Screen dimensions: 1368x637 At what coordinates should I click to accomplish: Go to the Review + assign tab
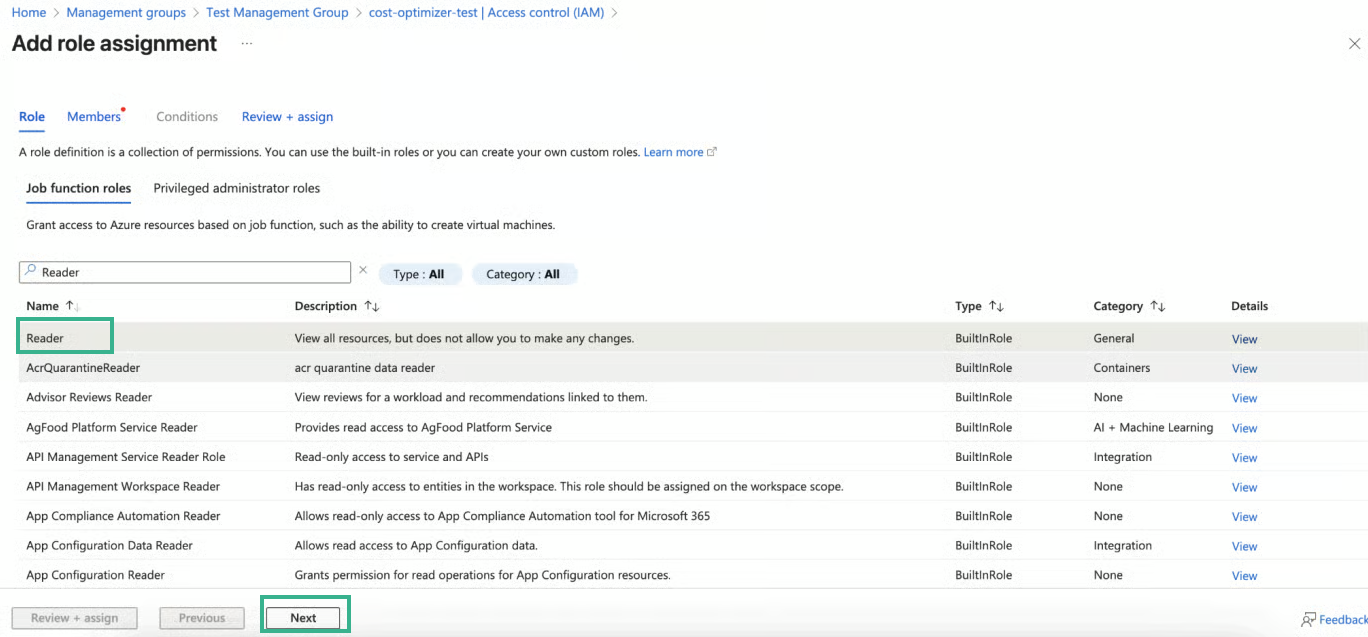coord(287,117)
